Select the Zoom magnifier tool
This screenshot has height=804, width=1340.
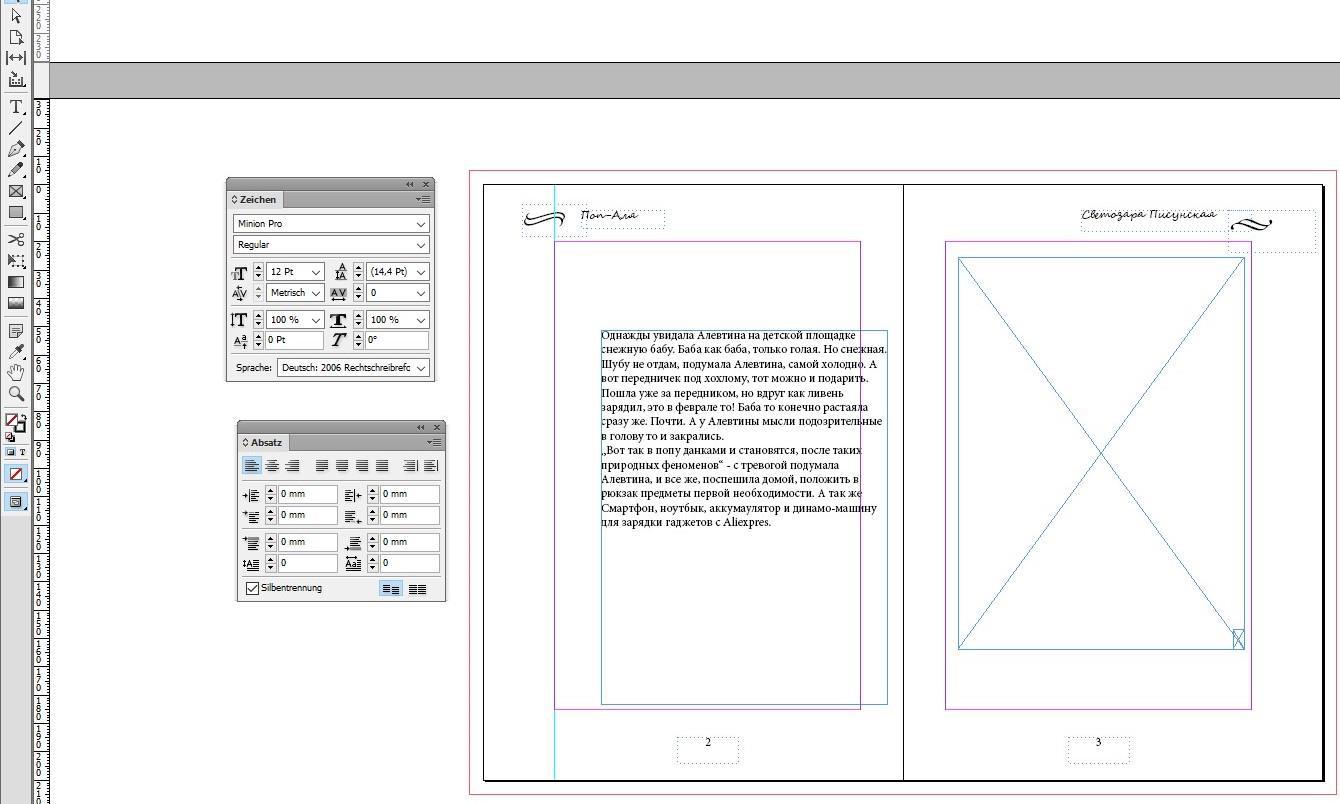tap(15, 394)
